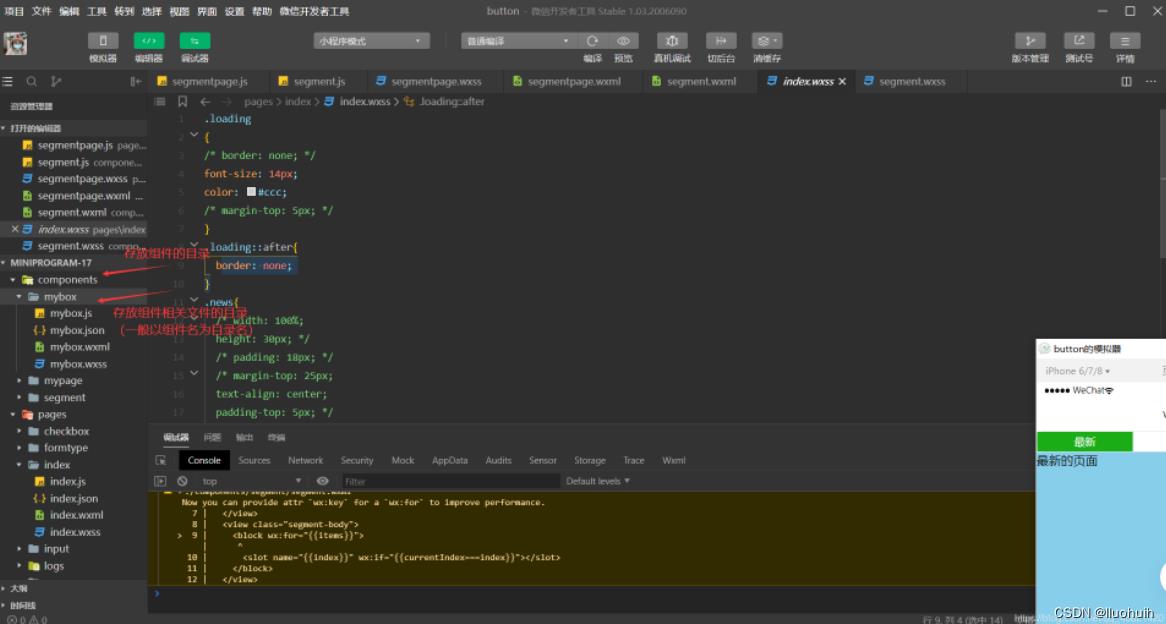Toggle the debugger (调试器) panel button
Image resolution: width=1166 pixels, height=624 pixels.
point(195,41)
